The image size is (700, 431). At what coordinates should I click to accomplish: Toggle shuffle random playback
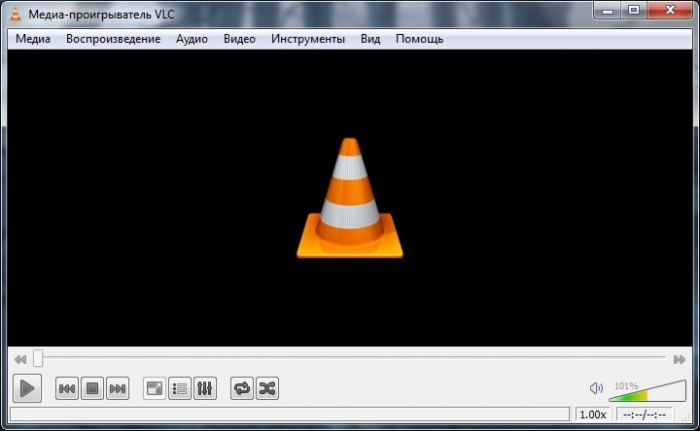(x=267, y=388)
